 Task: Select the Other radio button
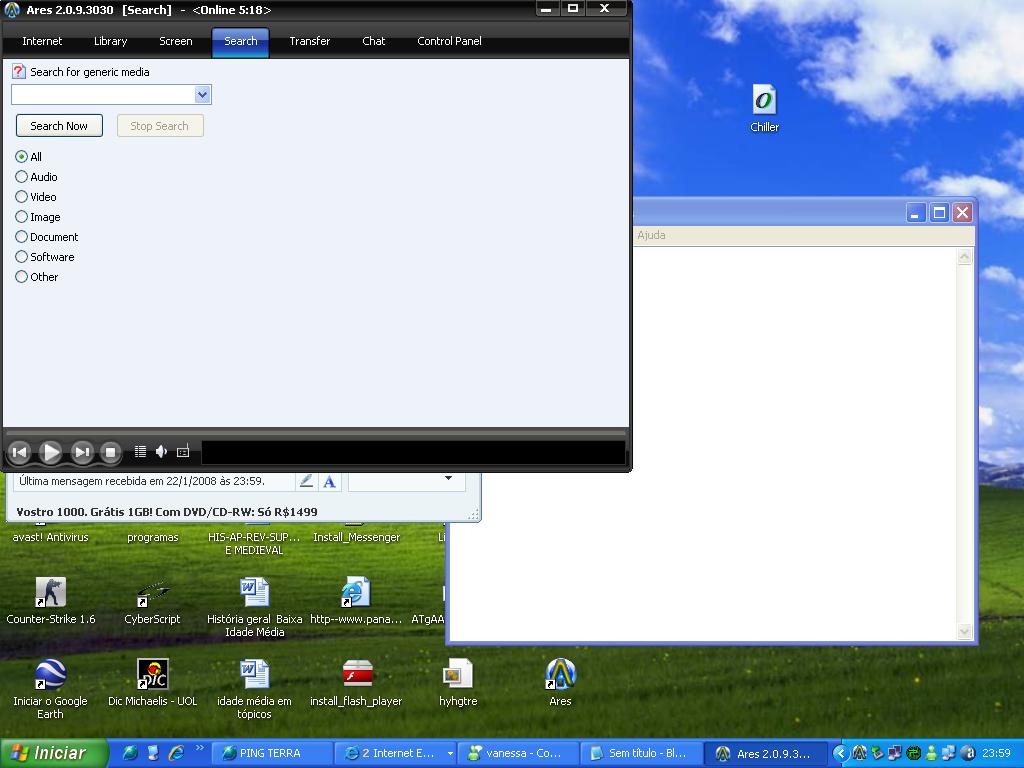(x=22, y=276)
